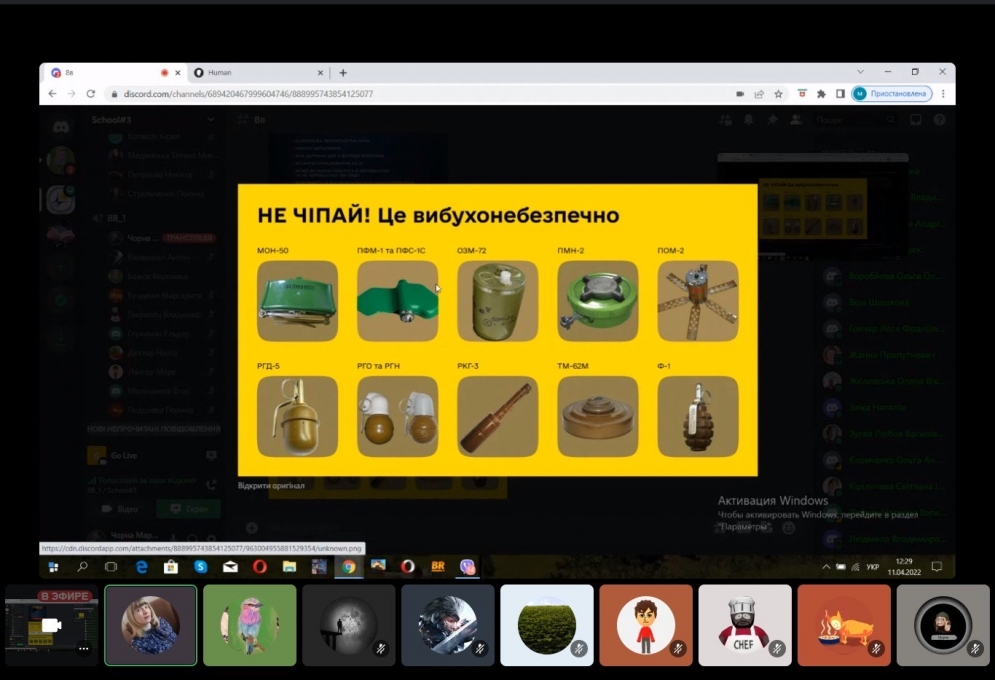Open Discord home icon in server list

tap(61, 126)
